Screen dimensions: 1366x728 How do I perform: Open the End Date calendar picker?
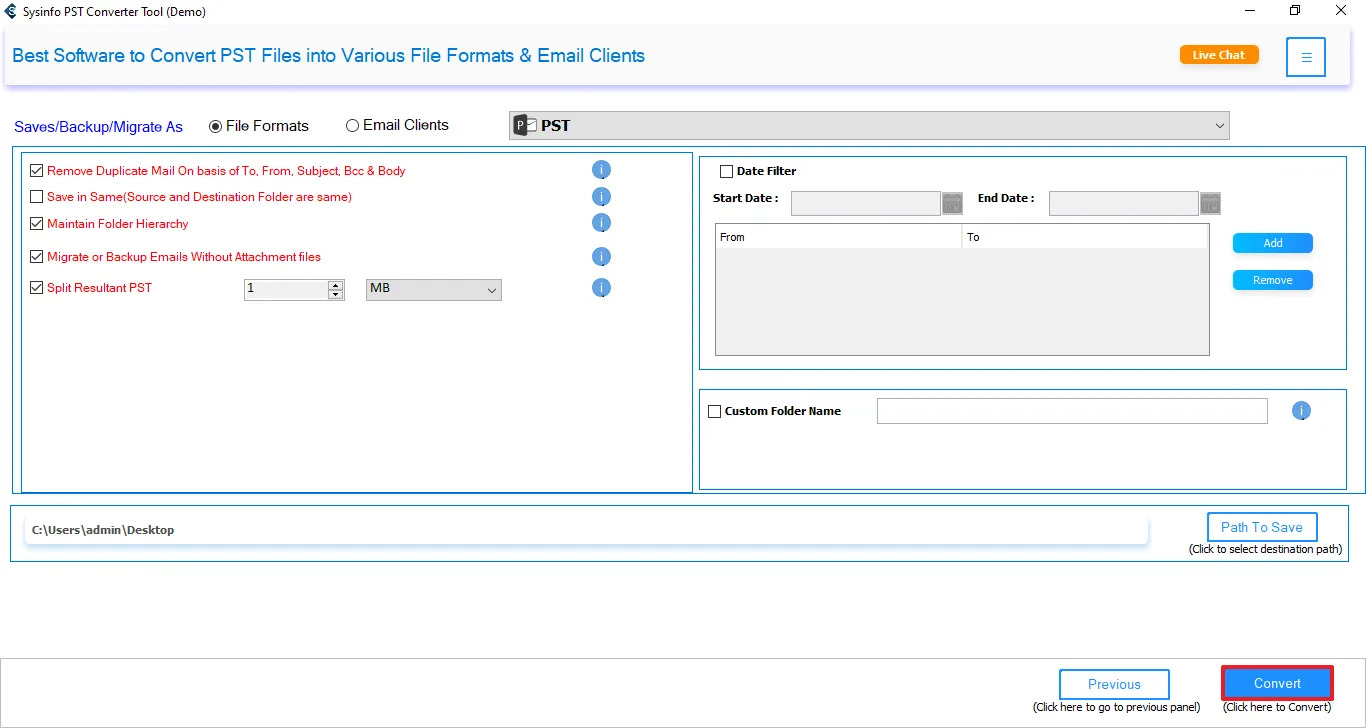click(x=1210, y=203)
